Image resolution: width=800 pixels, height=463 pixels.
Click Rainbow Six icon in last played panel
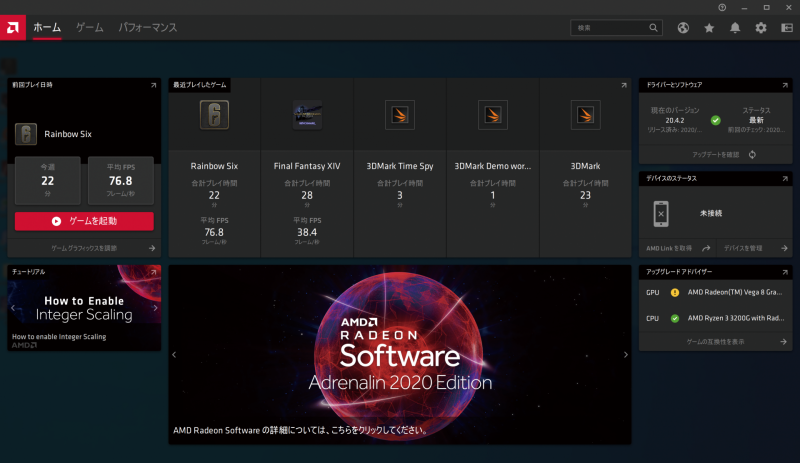pyautogui.click(x=26, y=134)
